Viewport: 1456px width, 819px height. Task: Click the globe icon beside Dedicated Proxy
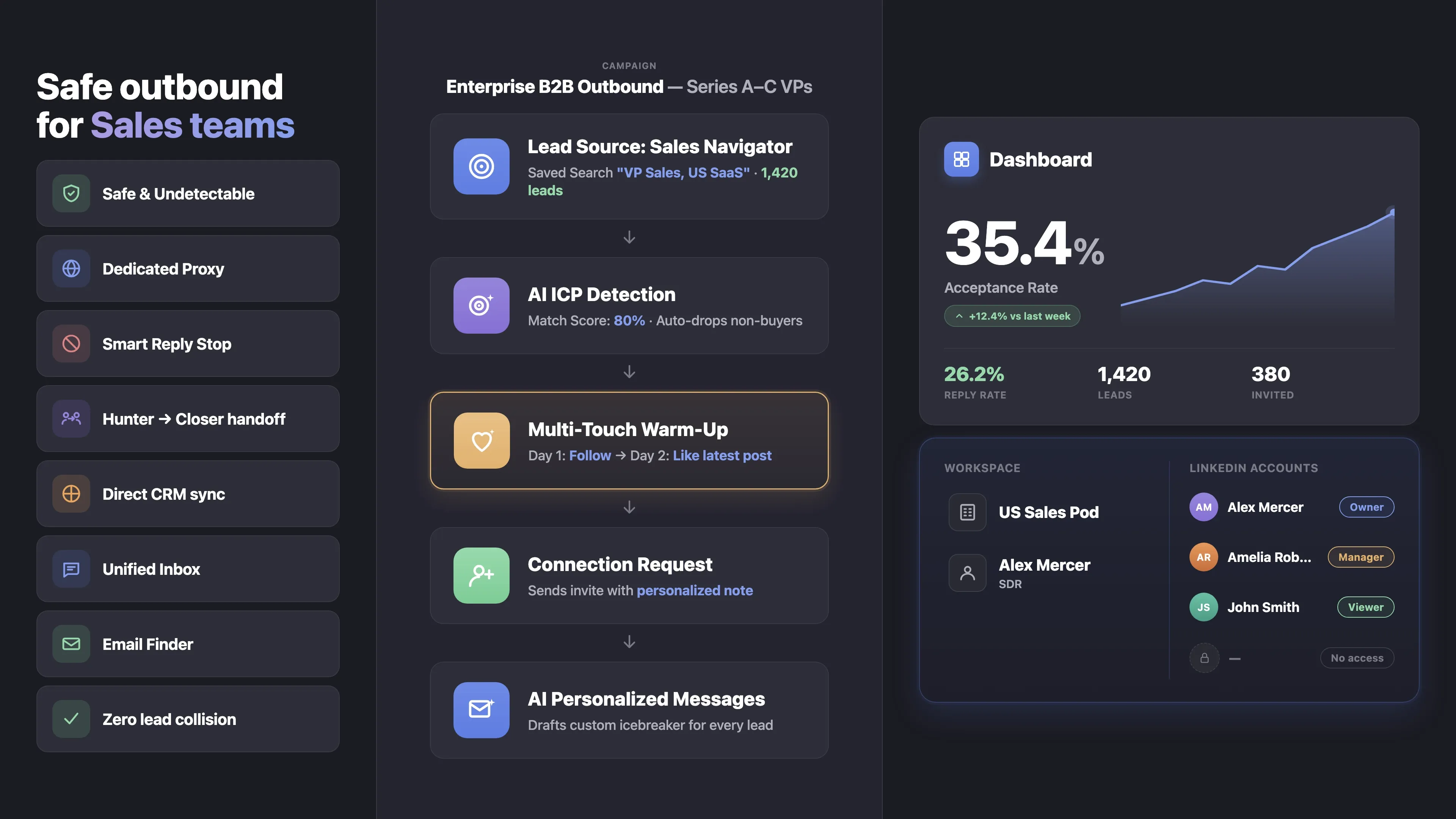tap(71, 268)
